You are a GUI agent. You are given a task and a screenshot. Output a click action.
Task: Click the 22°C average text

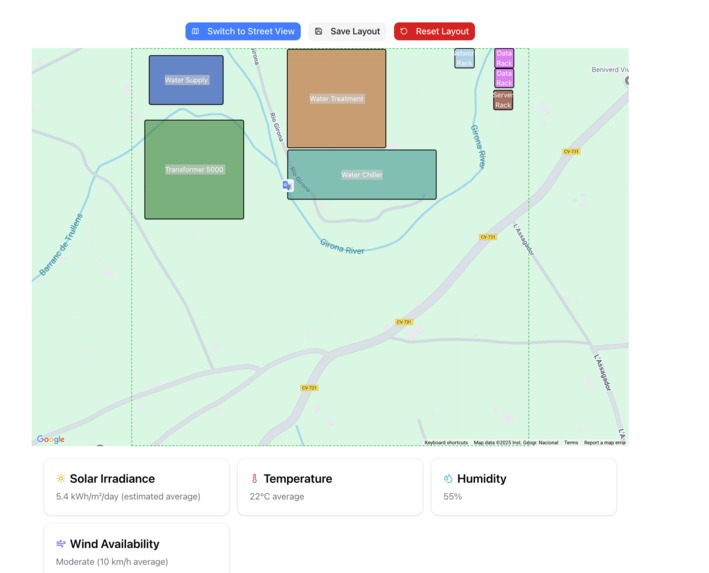(x=277, y=497)
